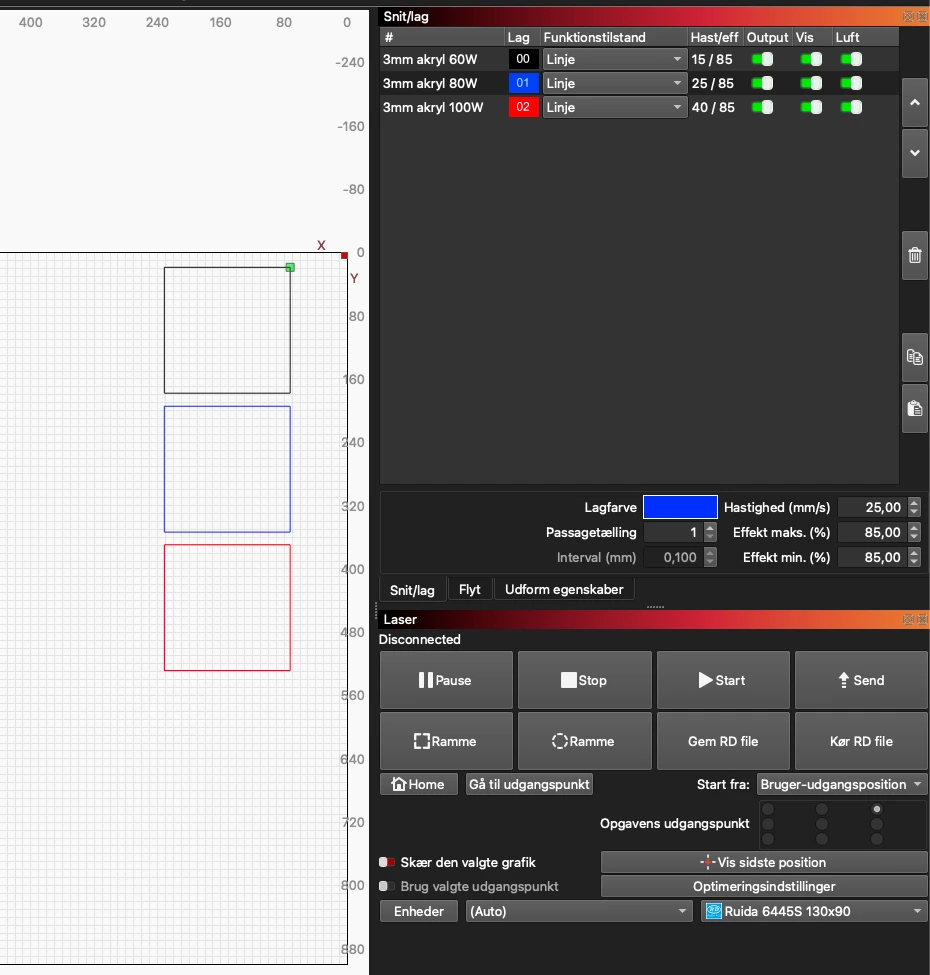Viewport: 930px width, 975px height.
Task: Click the move layer down arrow
Action: tap(914, 153)
